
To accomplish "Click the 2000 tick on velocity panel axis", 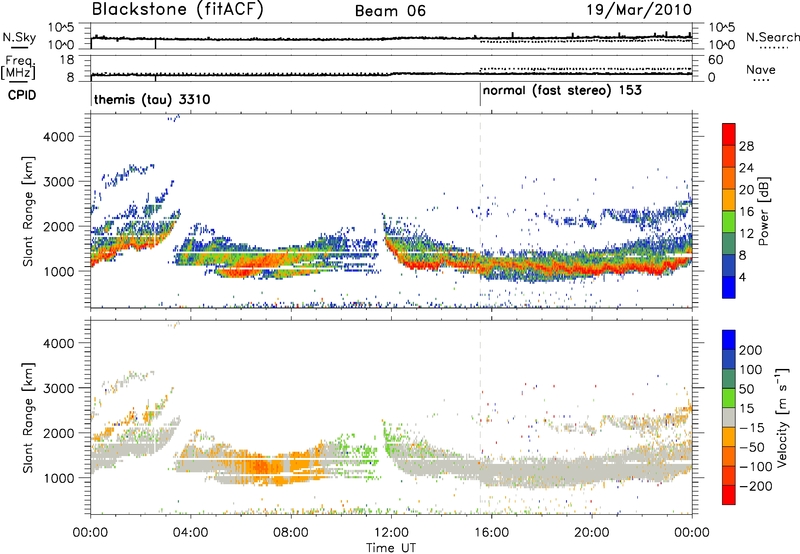I will point(59,433).
